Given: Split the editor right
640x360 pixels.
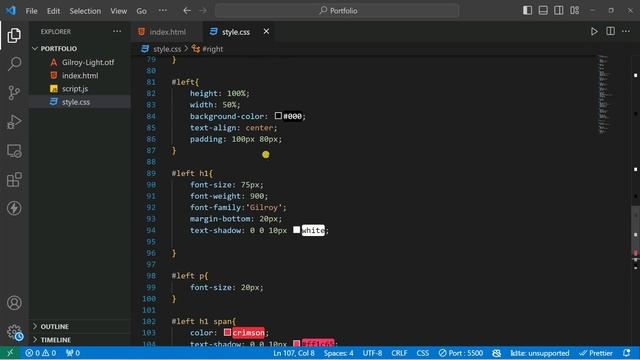Looking at the screenshot, I should point(610,31).
